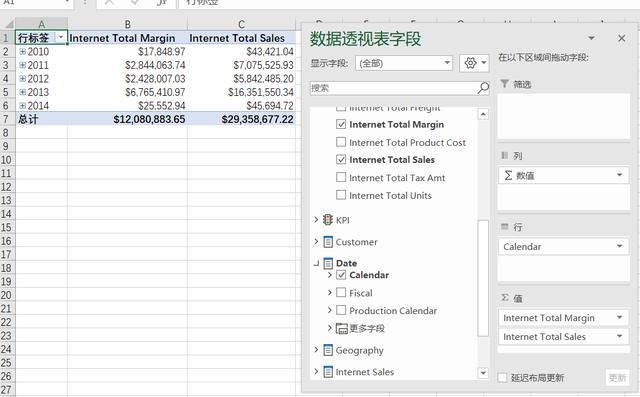Click the 更新 button

click(617, 377)
